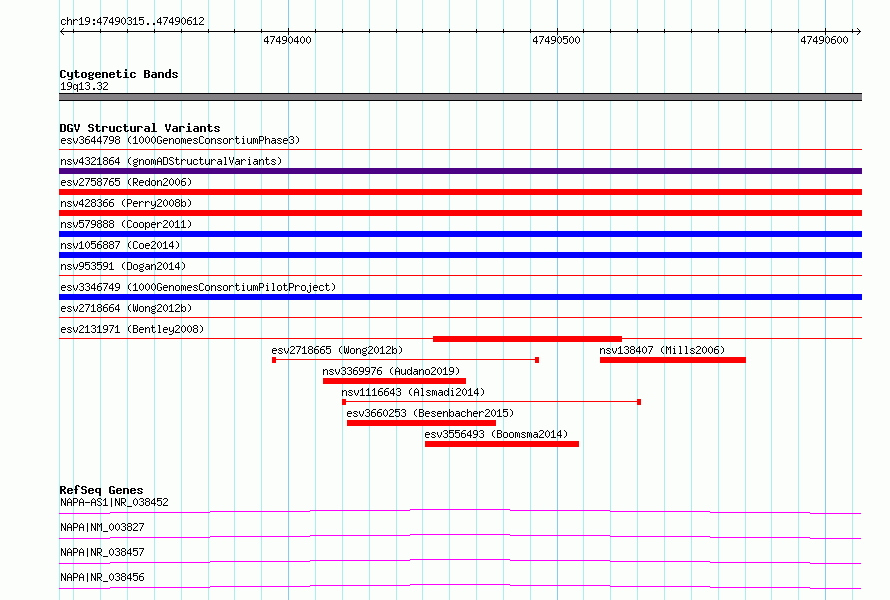This screenshot has height=600, width=890.
Task: Click the thick red esv2131971 Bentley2008 segment
Action: [x=527, y=339]
